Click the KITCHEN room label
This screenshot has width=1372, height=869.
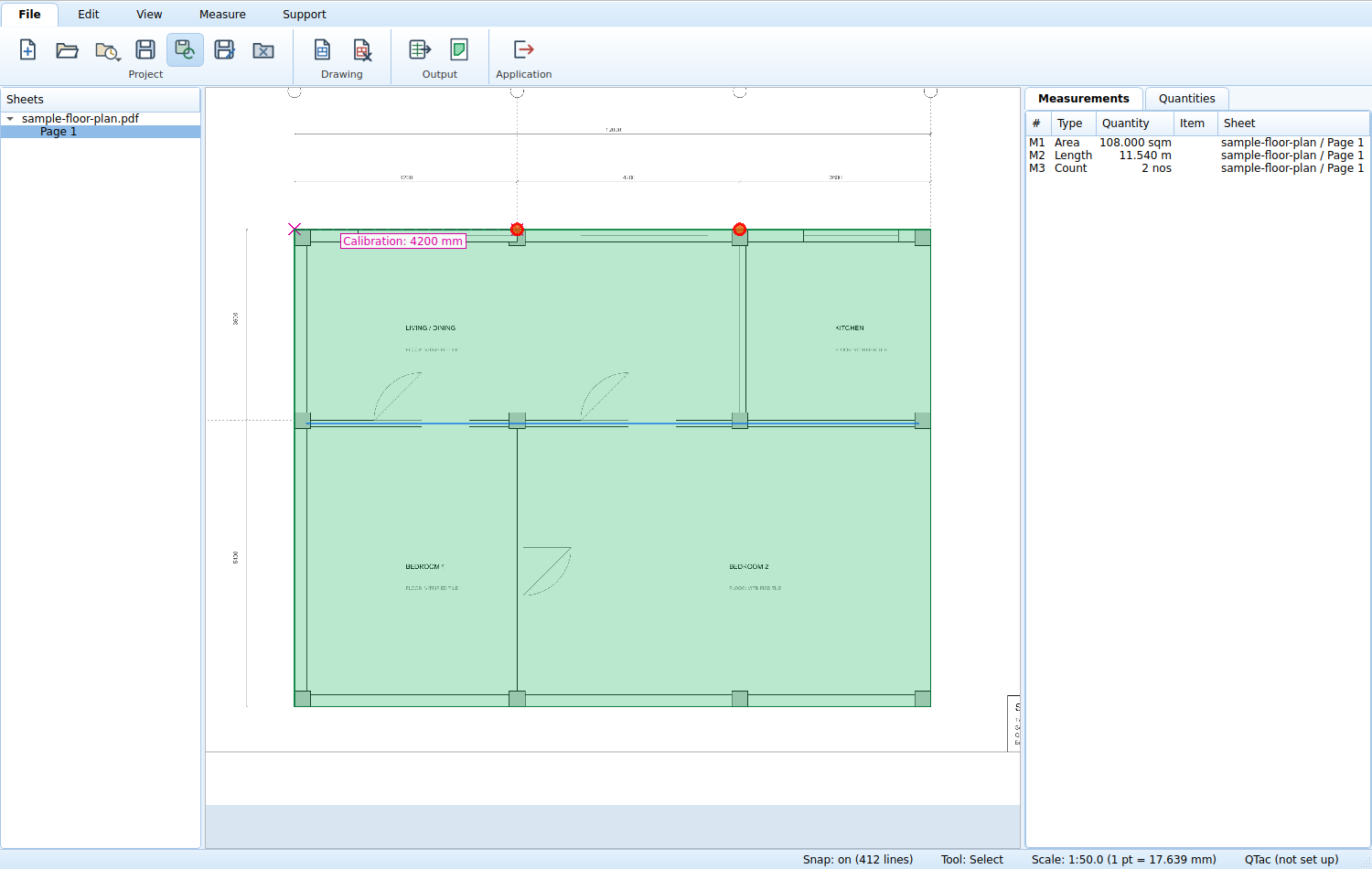point(850,327)
